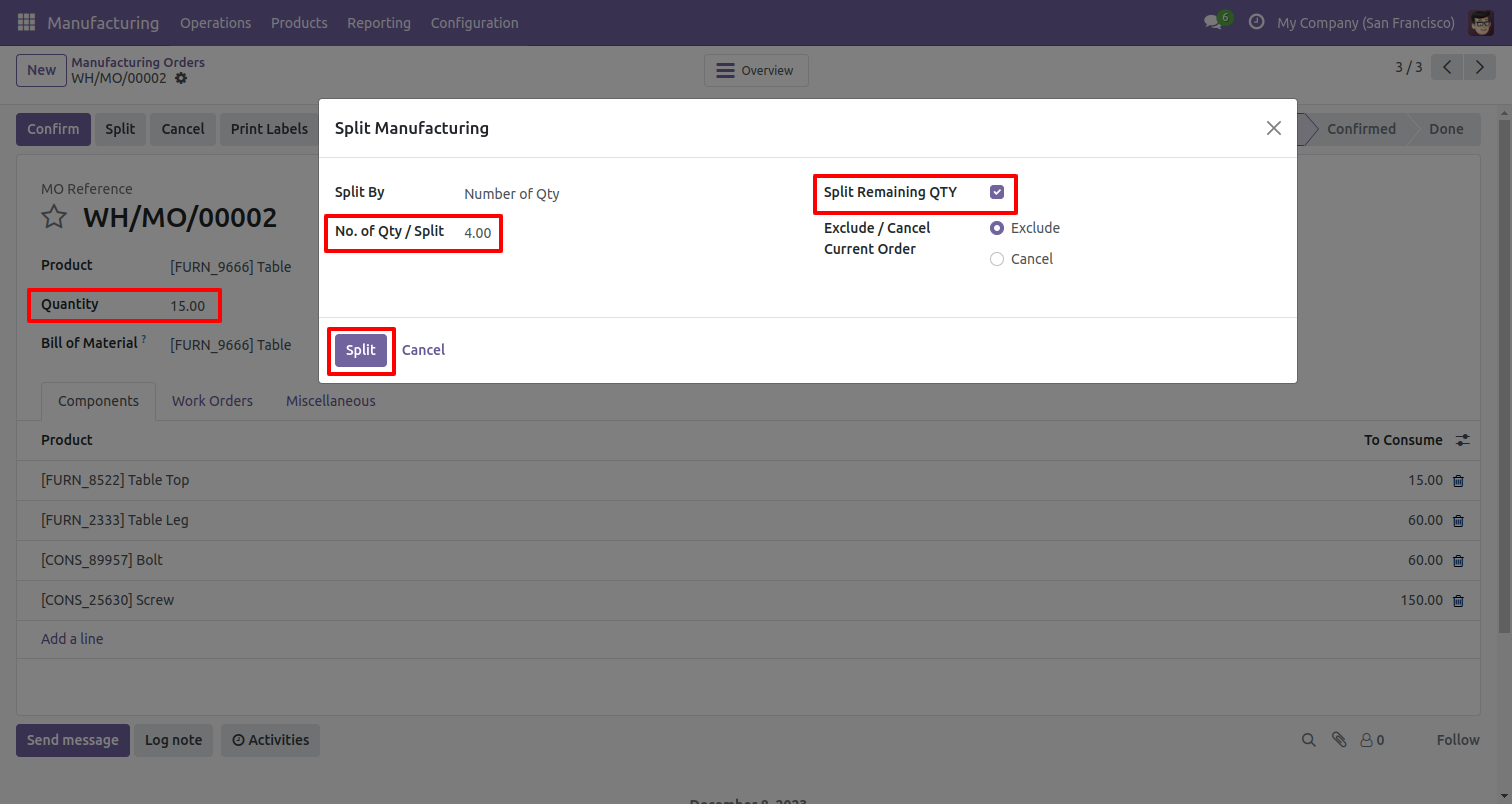Select the Exclude radio option
This screenshot has height=804, width=1512.
(996, 228)
